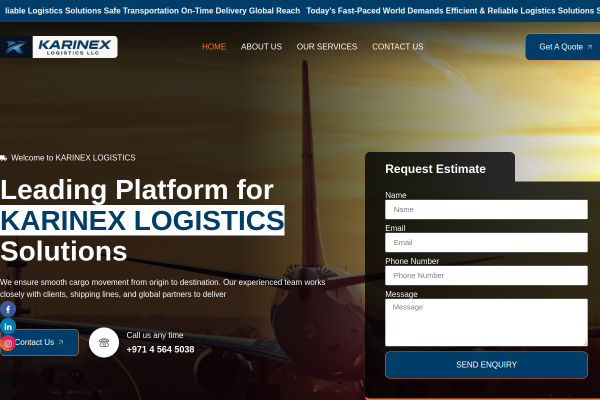Click the 'Welcome to KARINEX LOGISTICS' text
The height and width of the screenshot is (400, 600).
click(x=73, y=158)
